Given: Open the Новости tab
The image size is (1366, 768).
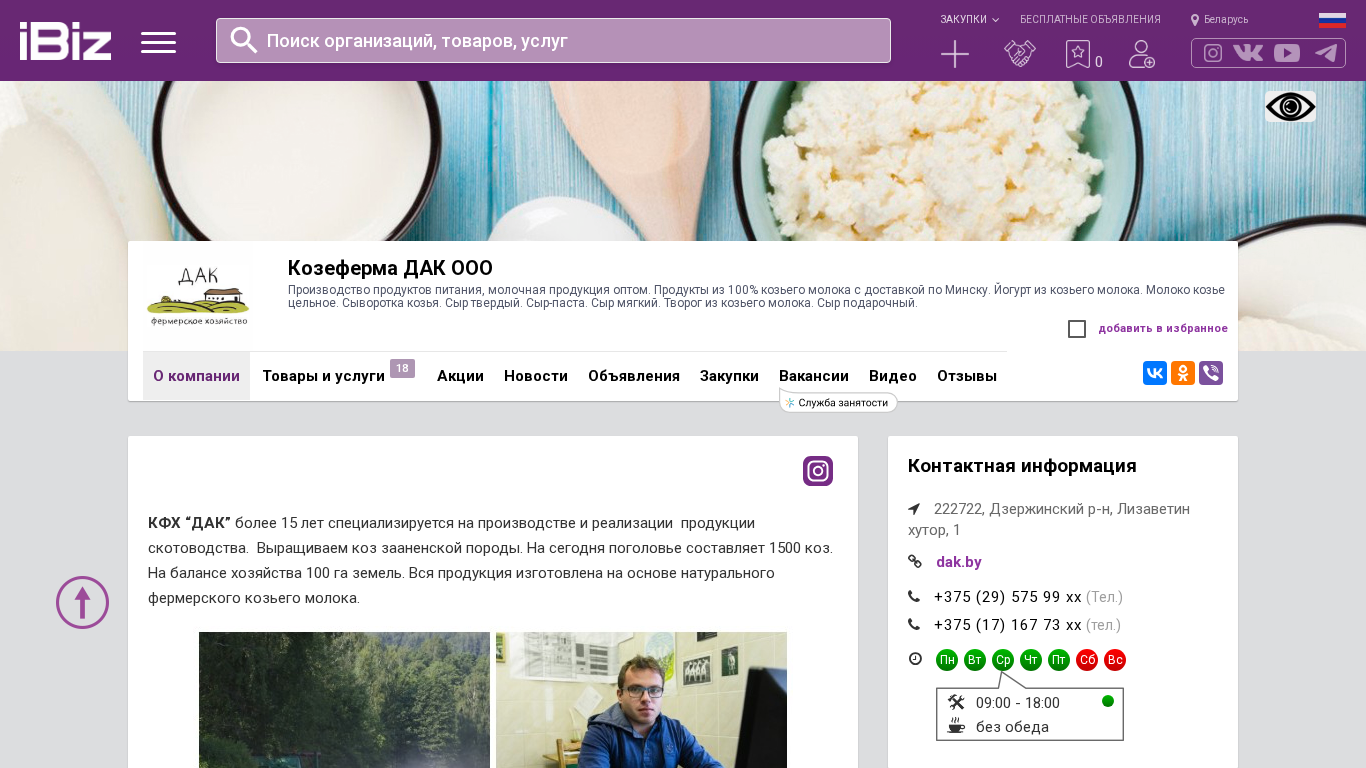Looking at the screenshot, I should (536, 376).
